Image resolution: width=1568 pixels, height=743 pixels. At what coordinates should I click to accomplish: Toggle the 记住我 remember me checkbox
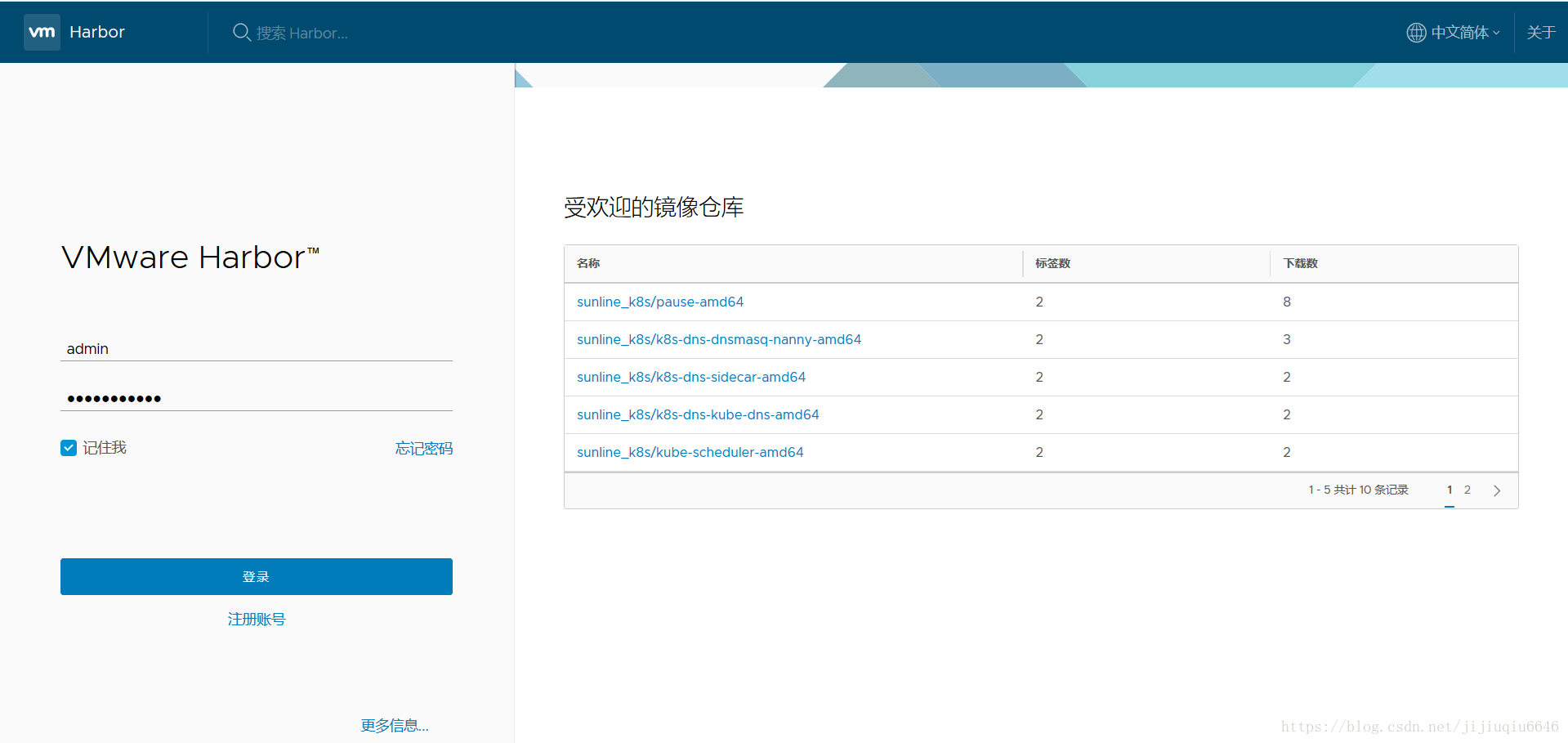pyautogui.click(x=69, y=448)
